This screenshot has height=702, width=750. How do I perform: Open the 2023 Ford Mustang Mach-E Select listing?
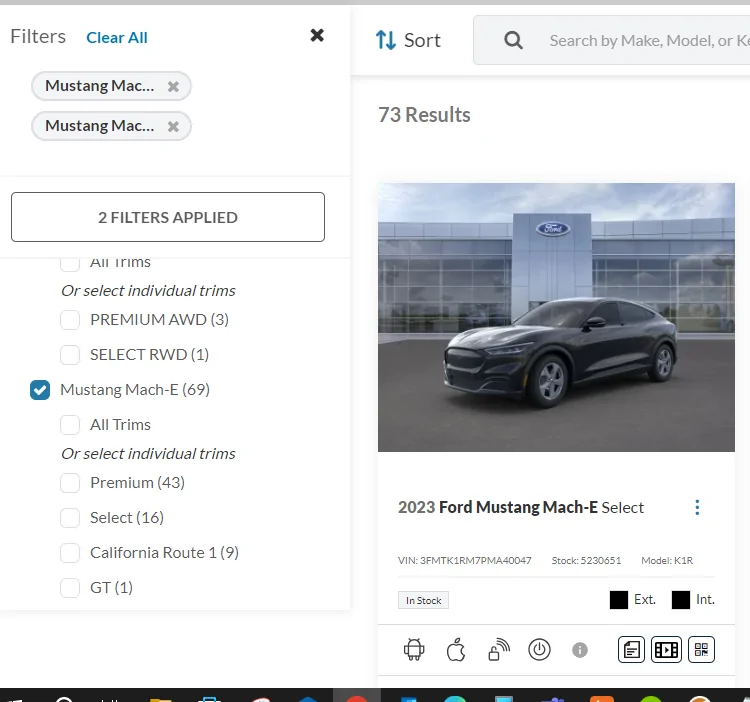click(x=521, y=507)
